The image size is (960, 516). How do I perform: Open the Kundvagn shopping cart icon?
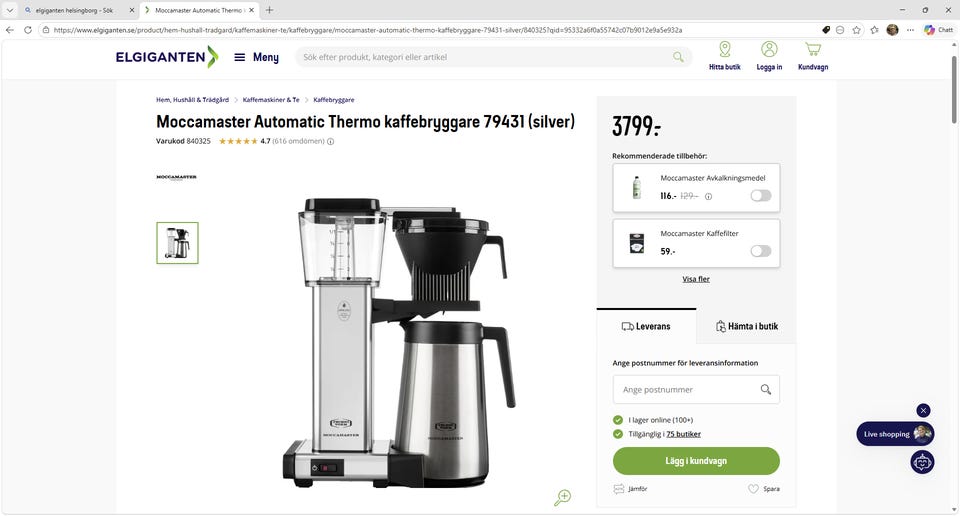[812, 50]
